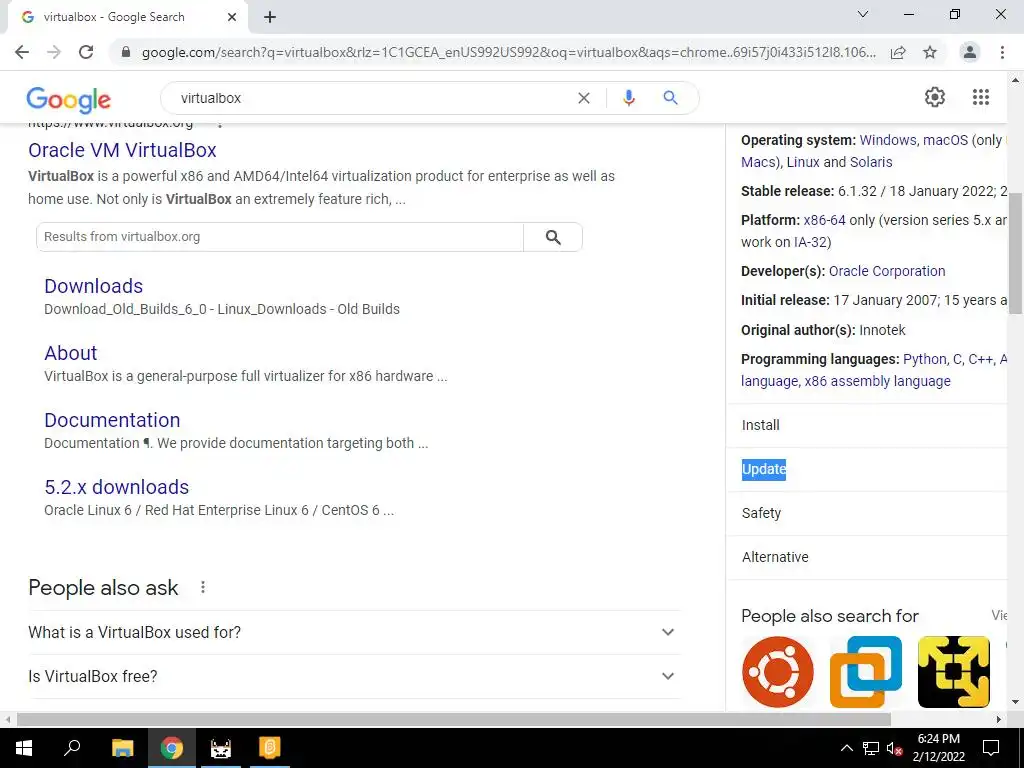Image resolution: width=1024 pixels, height=768 pixels.
Task: Follow the macOS link
Action: [945, 140]
